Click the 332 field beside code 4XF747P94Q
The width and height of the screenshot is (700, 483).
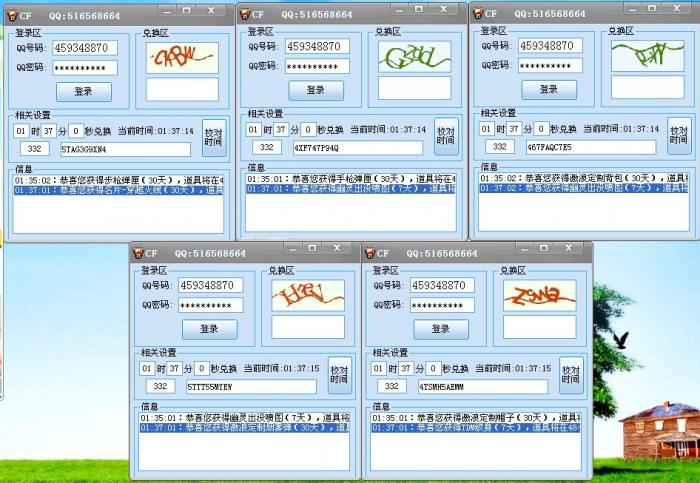[x=267, y=147]
